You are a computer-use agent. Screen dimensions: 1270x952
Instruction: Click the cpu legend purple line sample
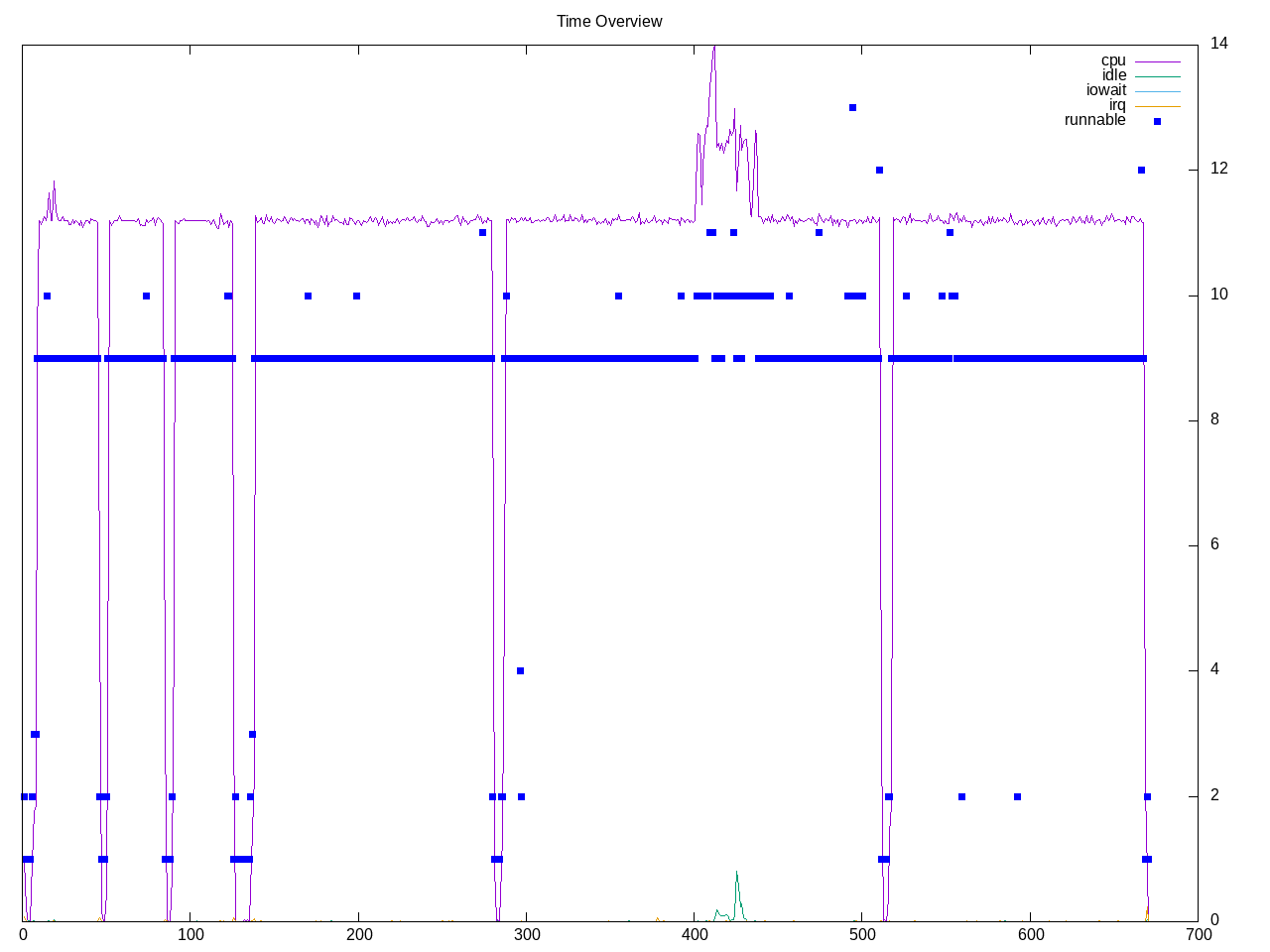1157,61
